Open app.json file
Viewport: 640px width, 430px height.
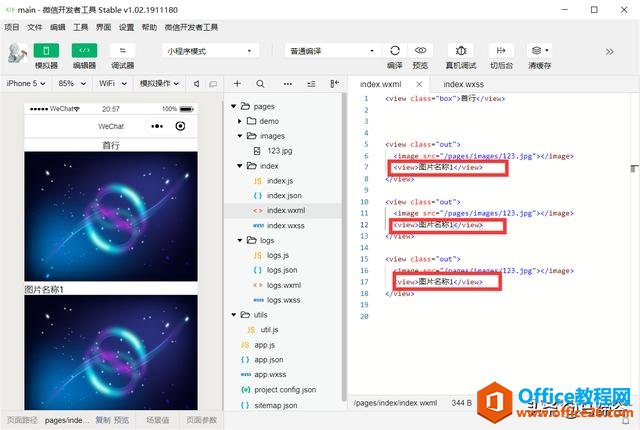coord(268,360)
